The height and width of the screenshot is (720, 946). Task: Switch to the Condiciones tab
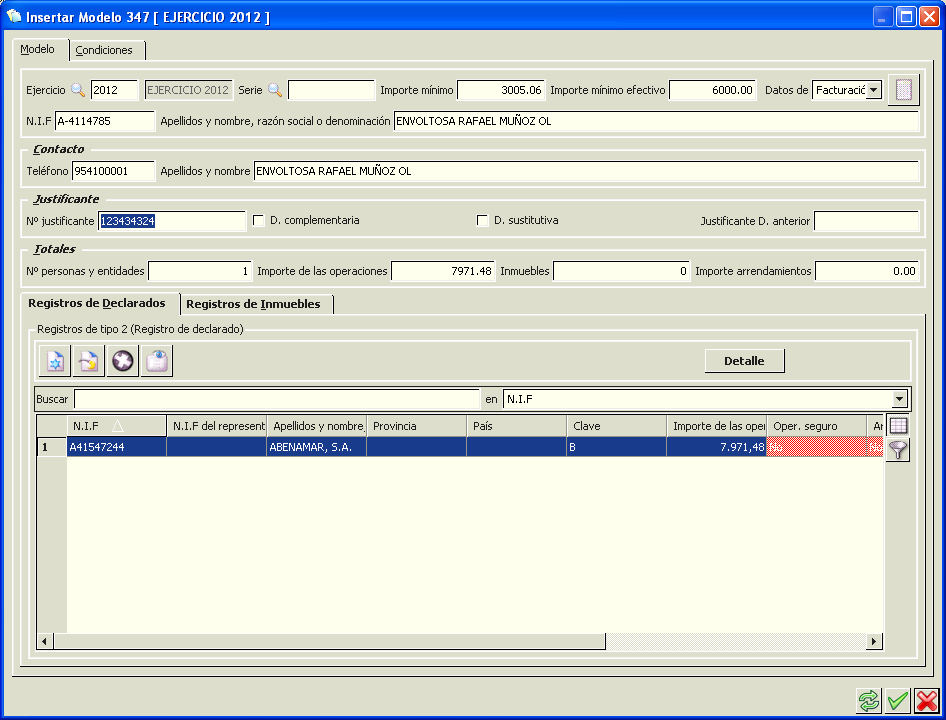(x=104, y=50)
